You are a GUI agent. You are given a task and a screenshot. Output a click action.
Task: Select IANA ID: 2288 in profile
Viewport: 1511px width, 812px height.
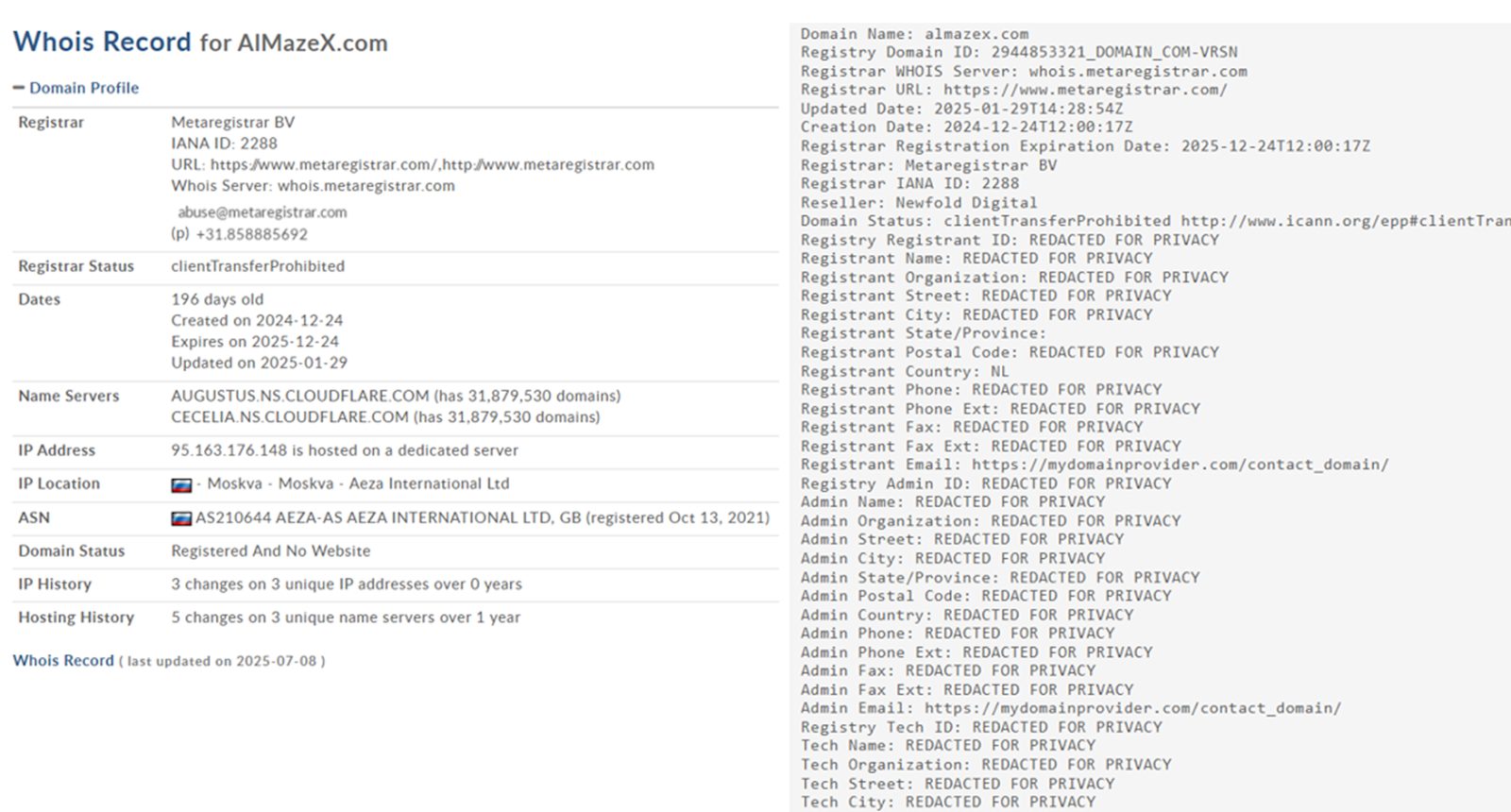[224, 144]
